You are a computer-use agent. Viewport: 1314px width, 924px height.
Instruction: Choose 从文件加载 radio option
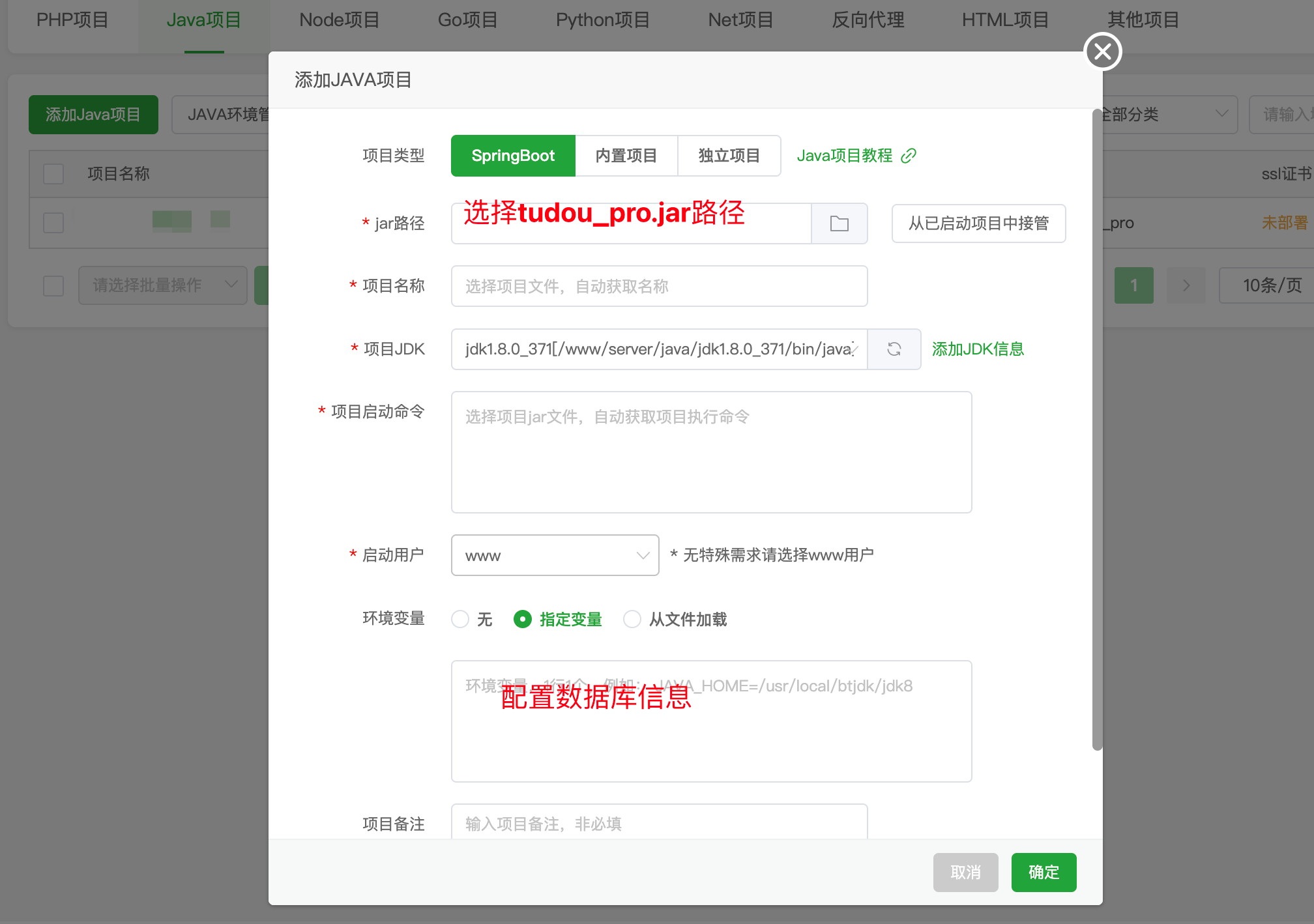click(x=632, y=619)
